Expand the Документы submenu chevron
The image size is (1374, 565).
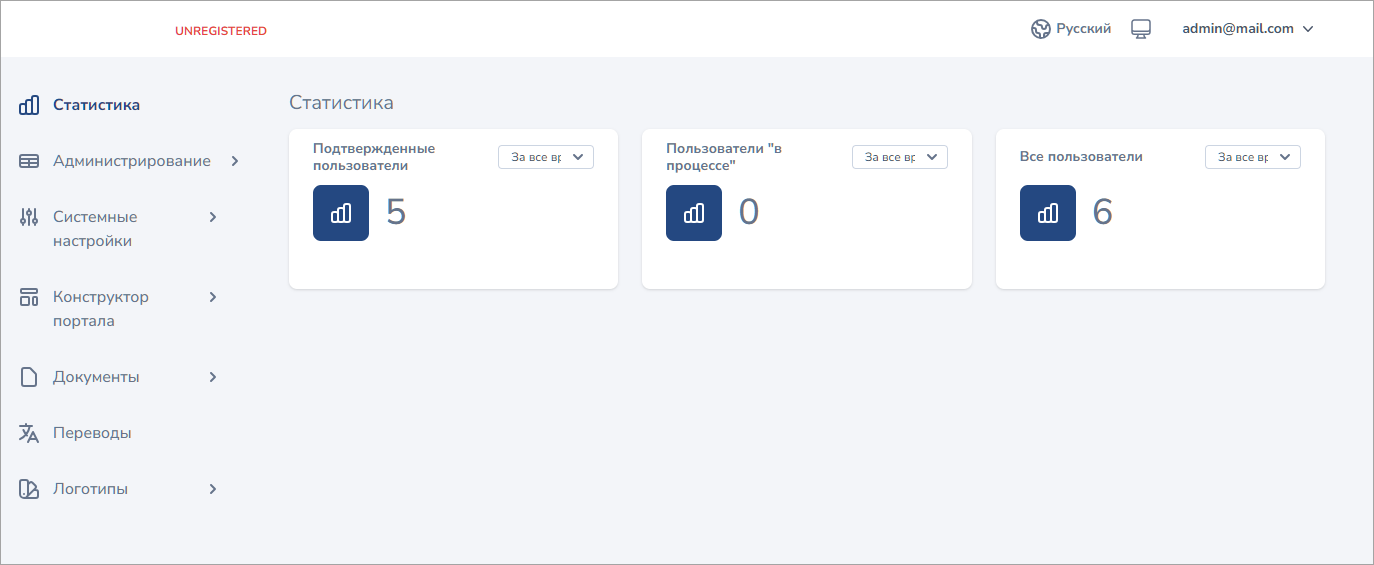click(x=212, y=377)
